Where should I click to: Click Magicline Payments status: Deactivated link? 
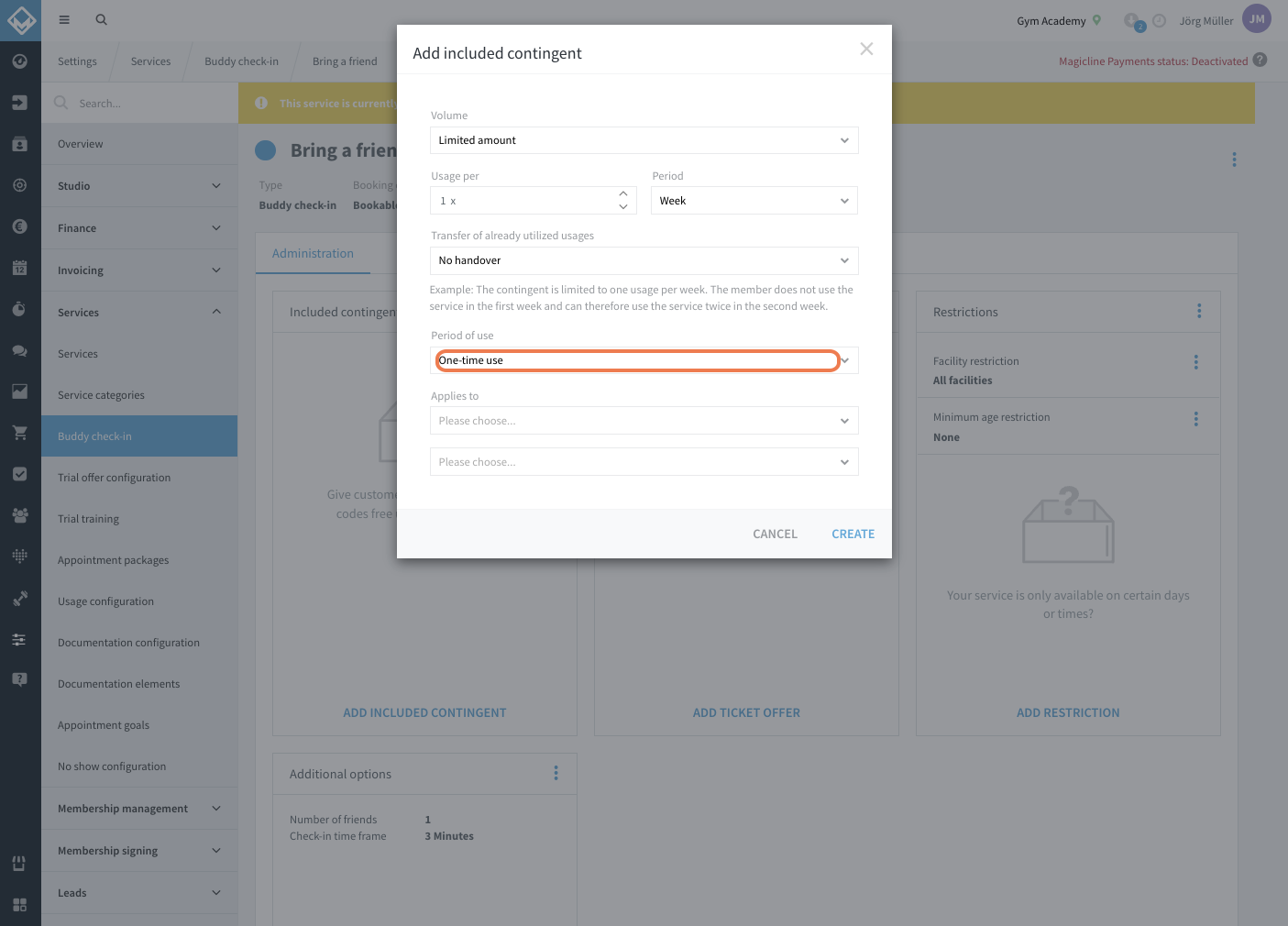[x=1153, y=61]
